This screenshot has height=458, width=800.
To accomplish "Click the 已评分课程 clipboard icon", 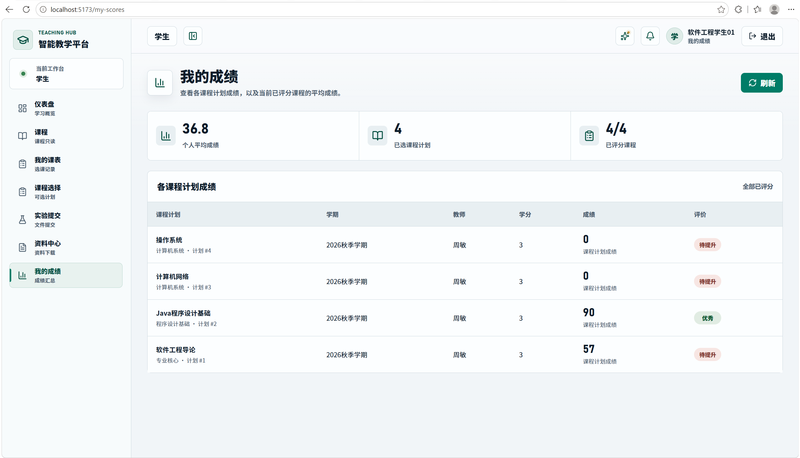I will click(x=589, y=136).
